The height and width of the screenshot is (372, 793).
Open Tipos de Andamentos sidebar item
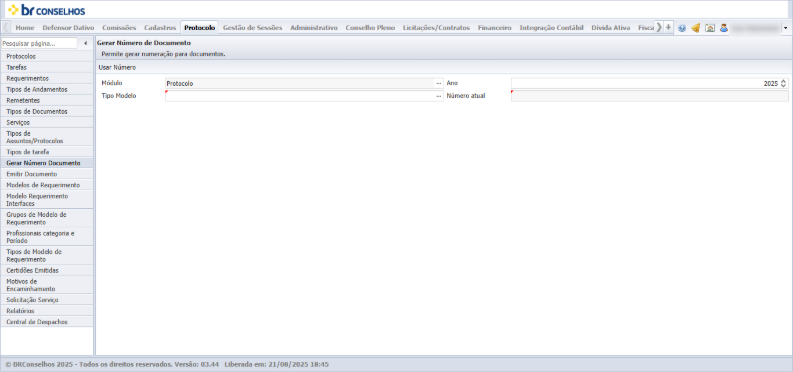(47, 89)
